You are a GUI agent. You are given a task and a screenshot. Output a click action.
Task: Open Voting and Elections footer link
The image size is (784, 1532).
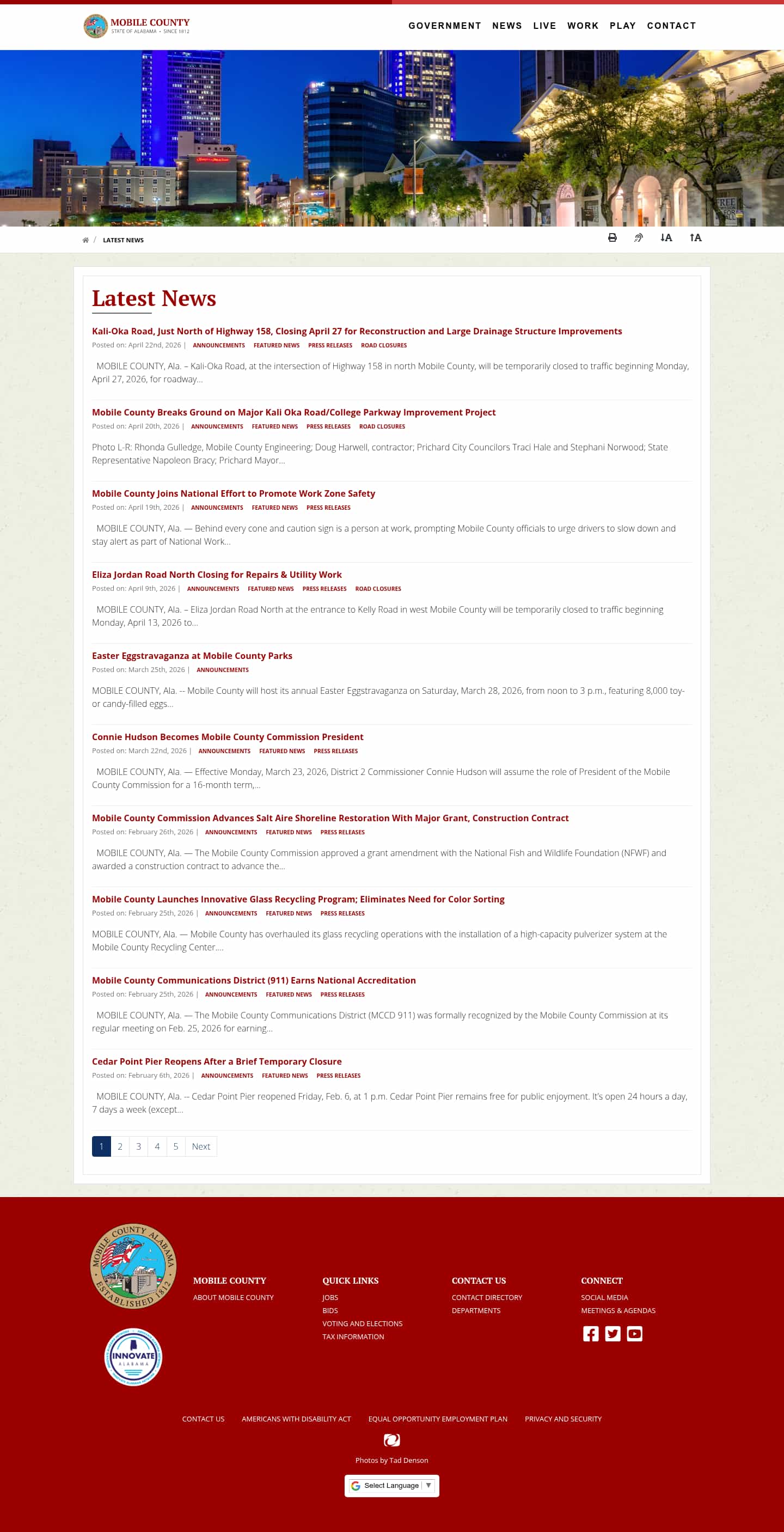362,1323
